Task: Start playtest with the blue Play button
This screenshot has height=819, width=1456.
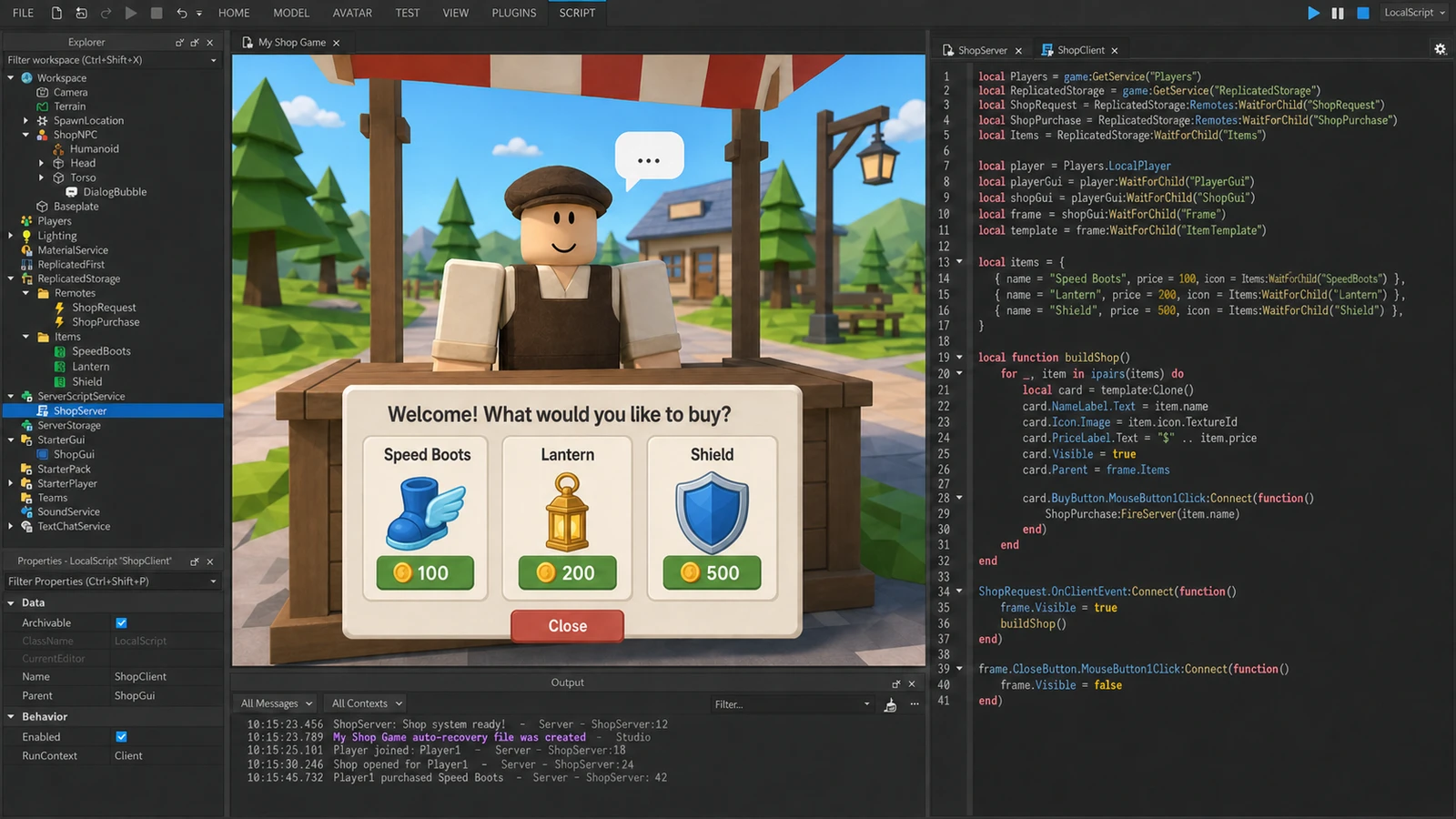Action: pyautogui.click(x=1313, y=13)
